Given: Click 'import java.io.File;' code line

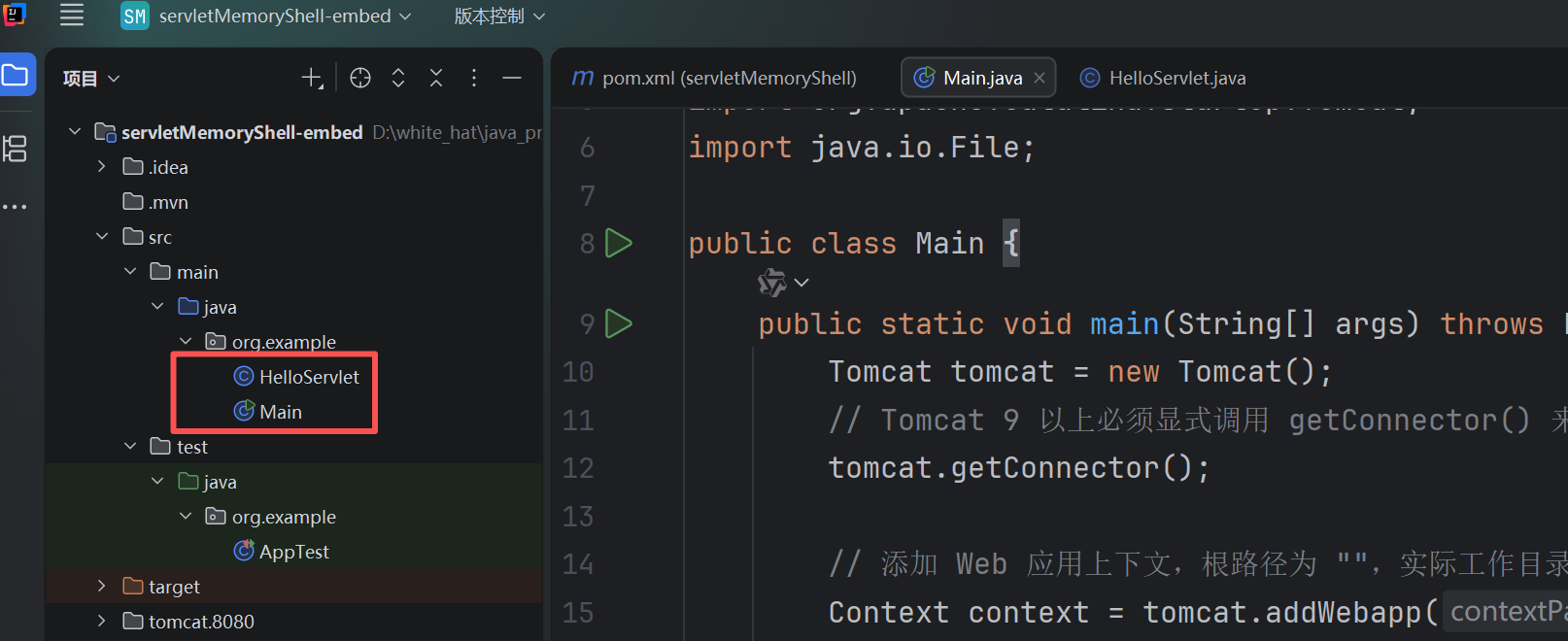Looking at the screenshot, I should point(862,148).
